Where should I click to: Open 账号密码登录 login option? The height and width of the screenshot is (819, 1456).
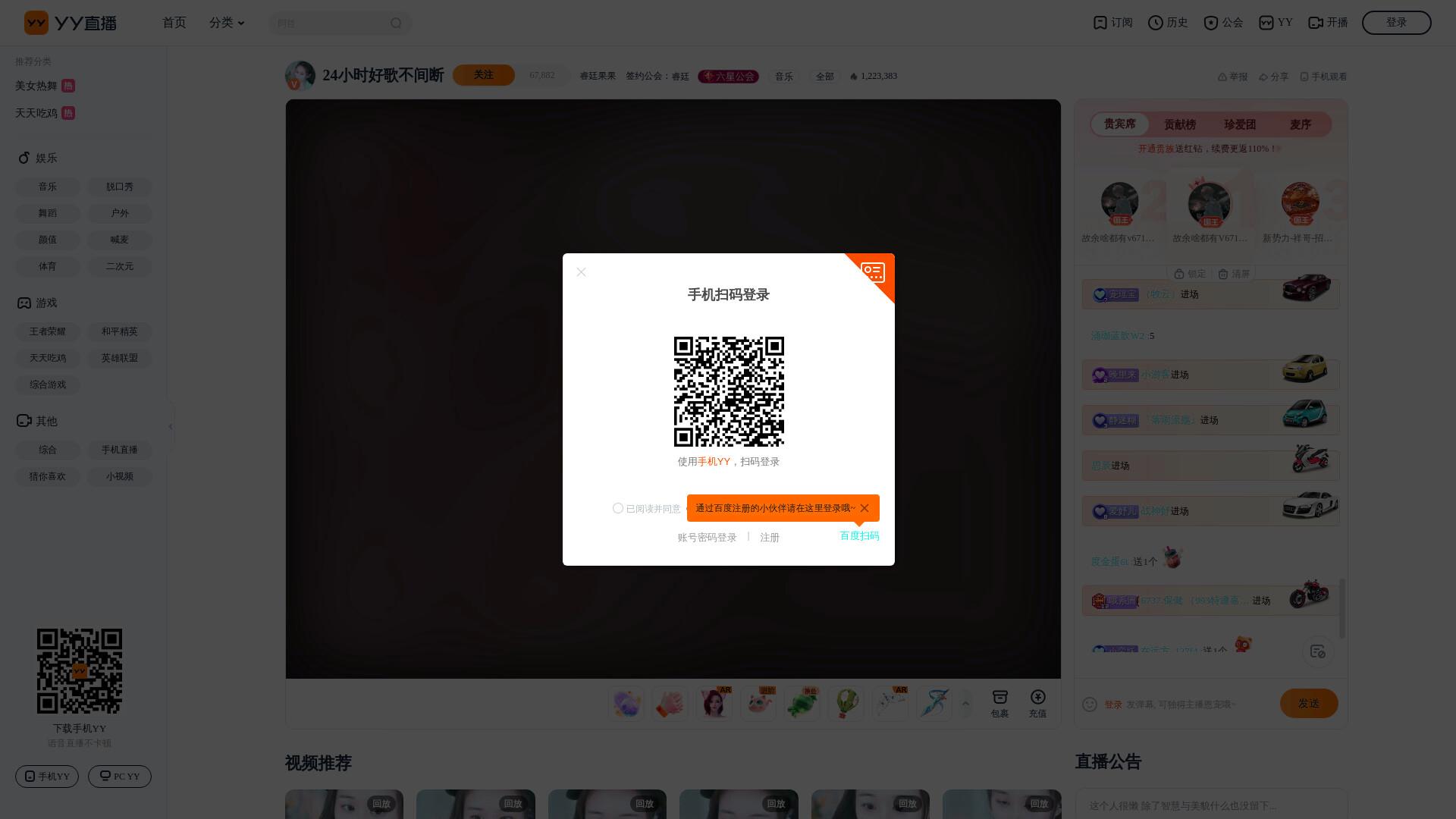pos(707,537)
